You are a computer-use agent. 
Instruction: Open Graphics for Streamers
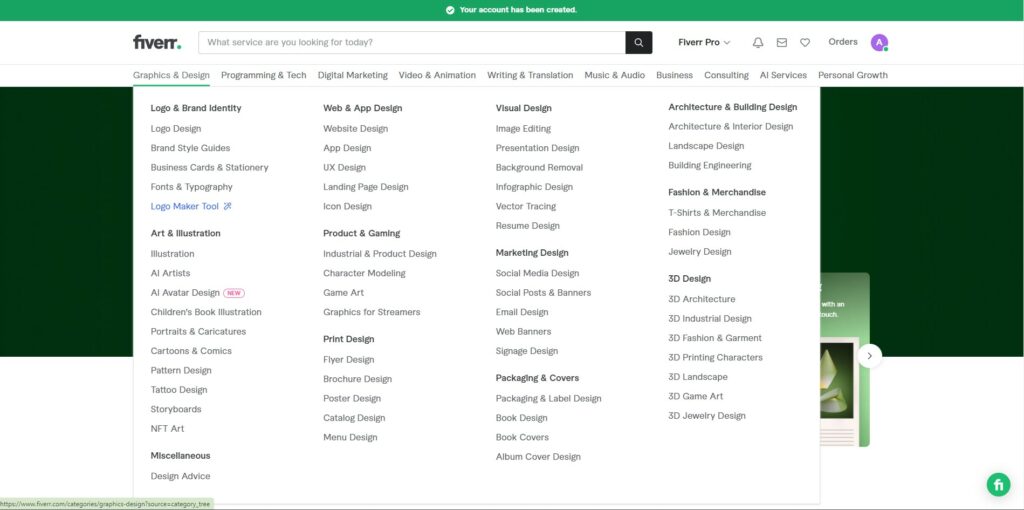click(x=372, y=312)
